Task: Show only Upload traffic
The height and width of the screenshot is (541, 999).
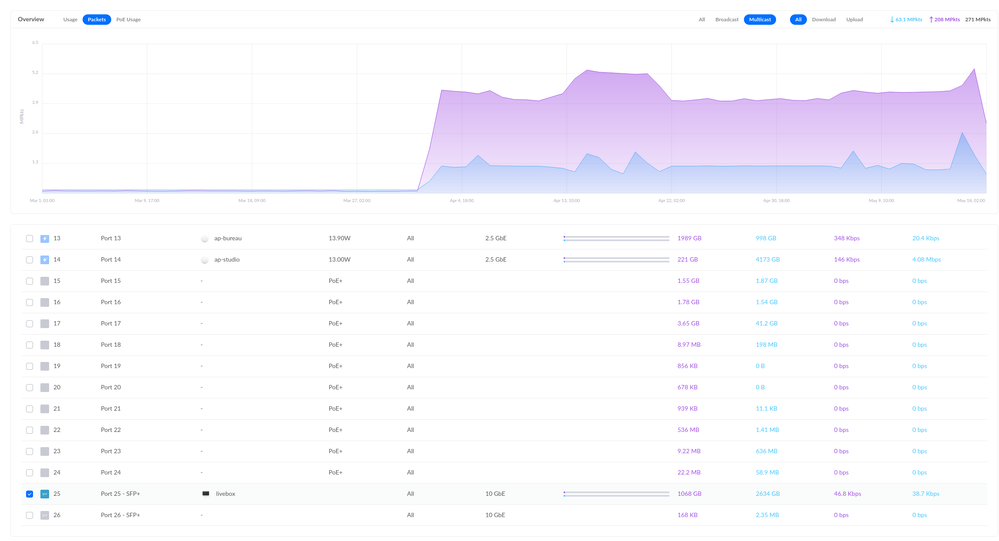Action: [854, 20]
